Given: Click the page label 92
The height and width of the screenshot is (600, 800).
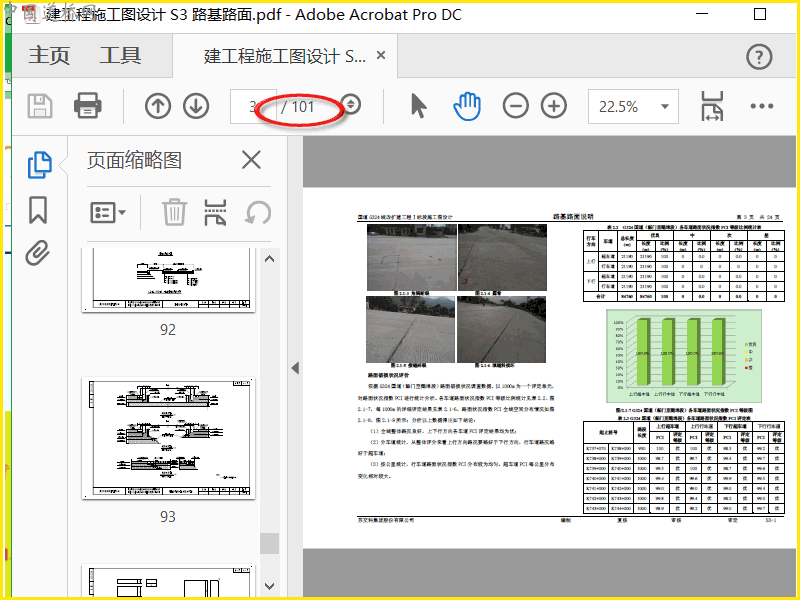Looking at the screenshot, I should pos(168,330).
